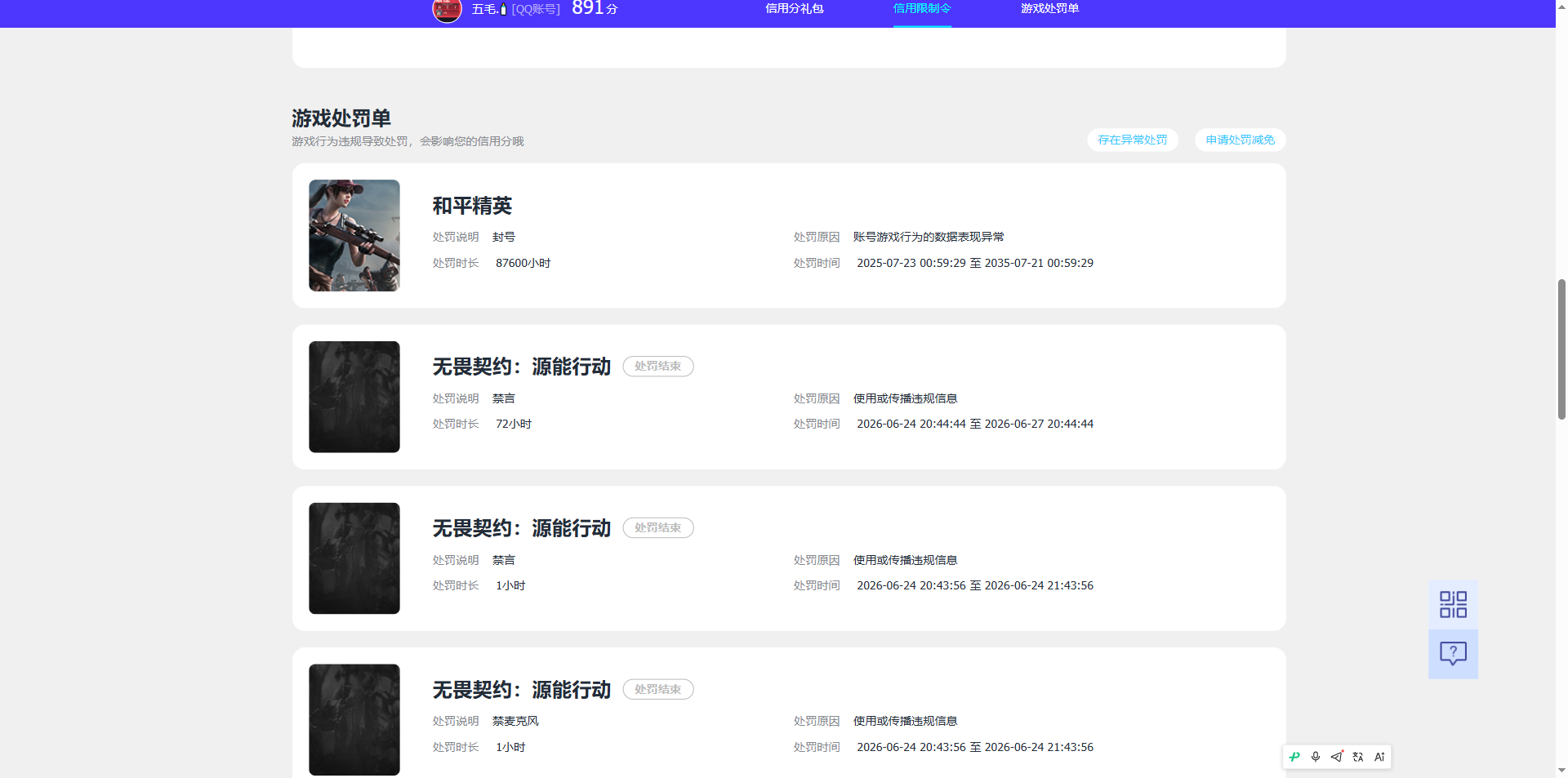The width and height of the screenshot is (1568, 778).
Task: Click 禁麦克风 penalty description
Action: [x=515, y=721]
